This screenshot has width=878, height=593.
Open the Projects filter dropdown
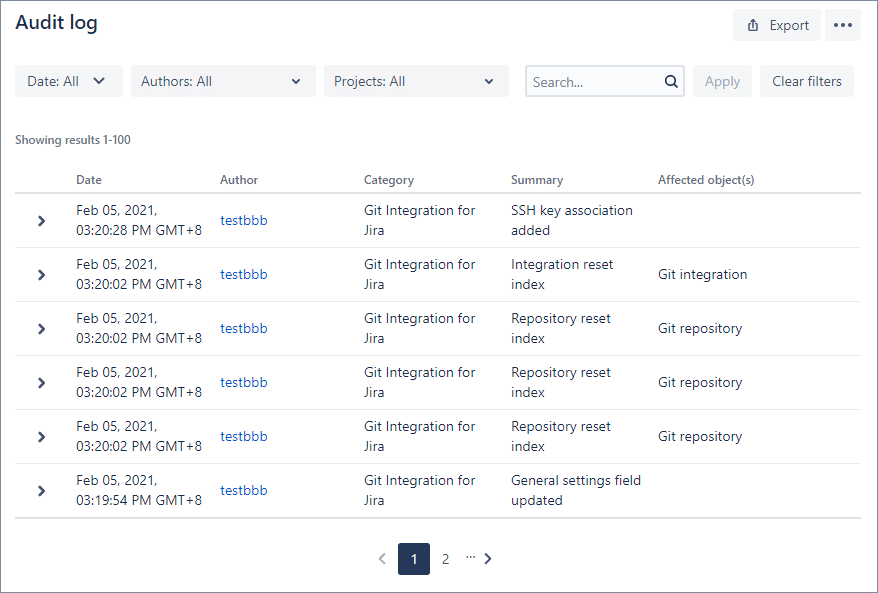click(415, 82)
